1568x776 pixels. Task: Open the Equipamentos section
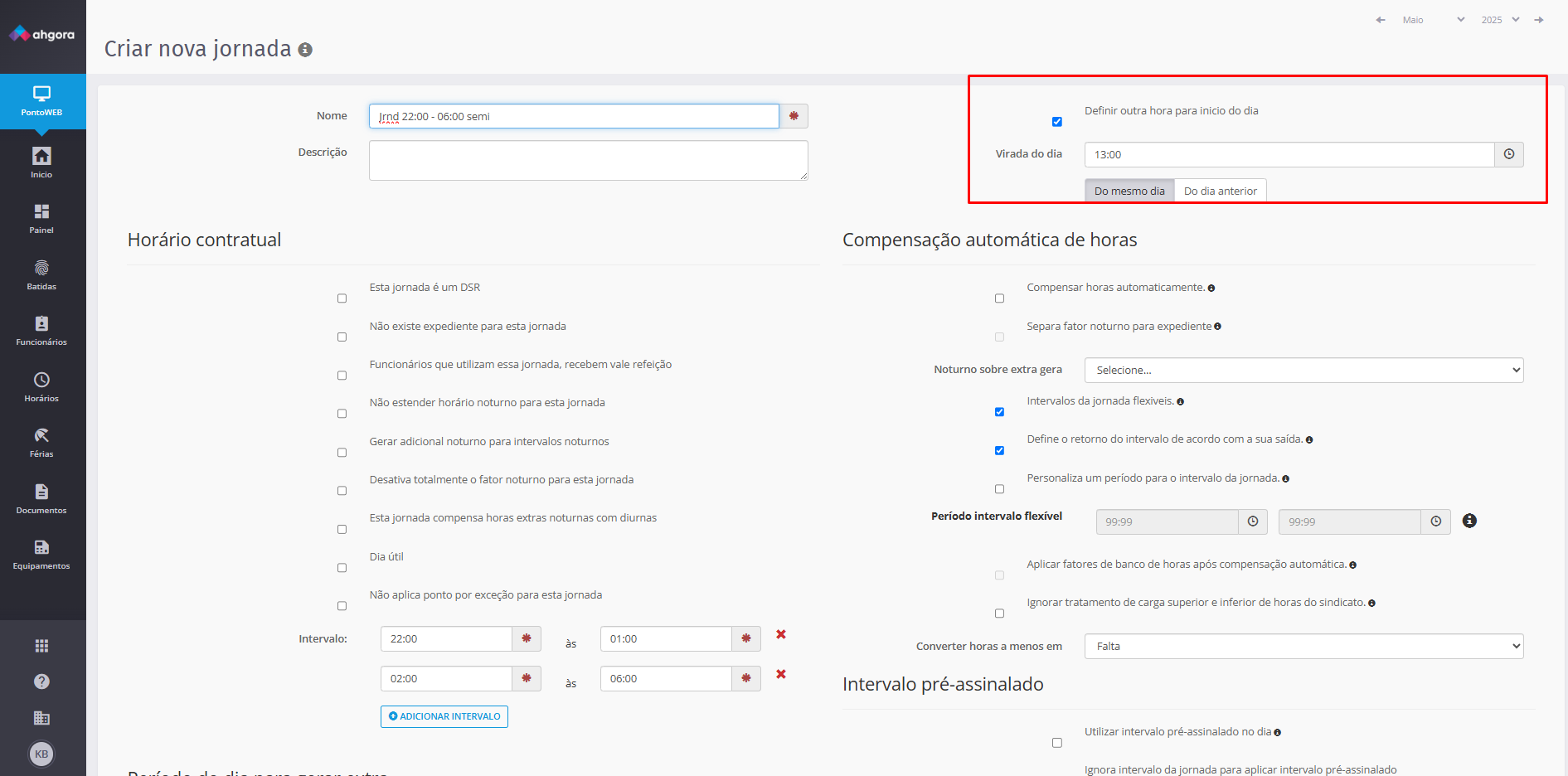[41, 554]
